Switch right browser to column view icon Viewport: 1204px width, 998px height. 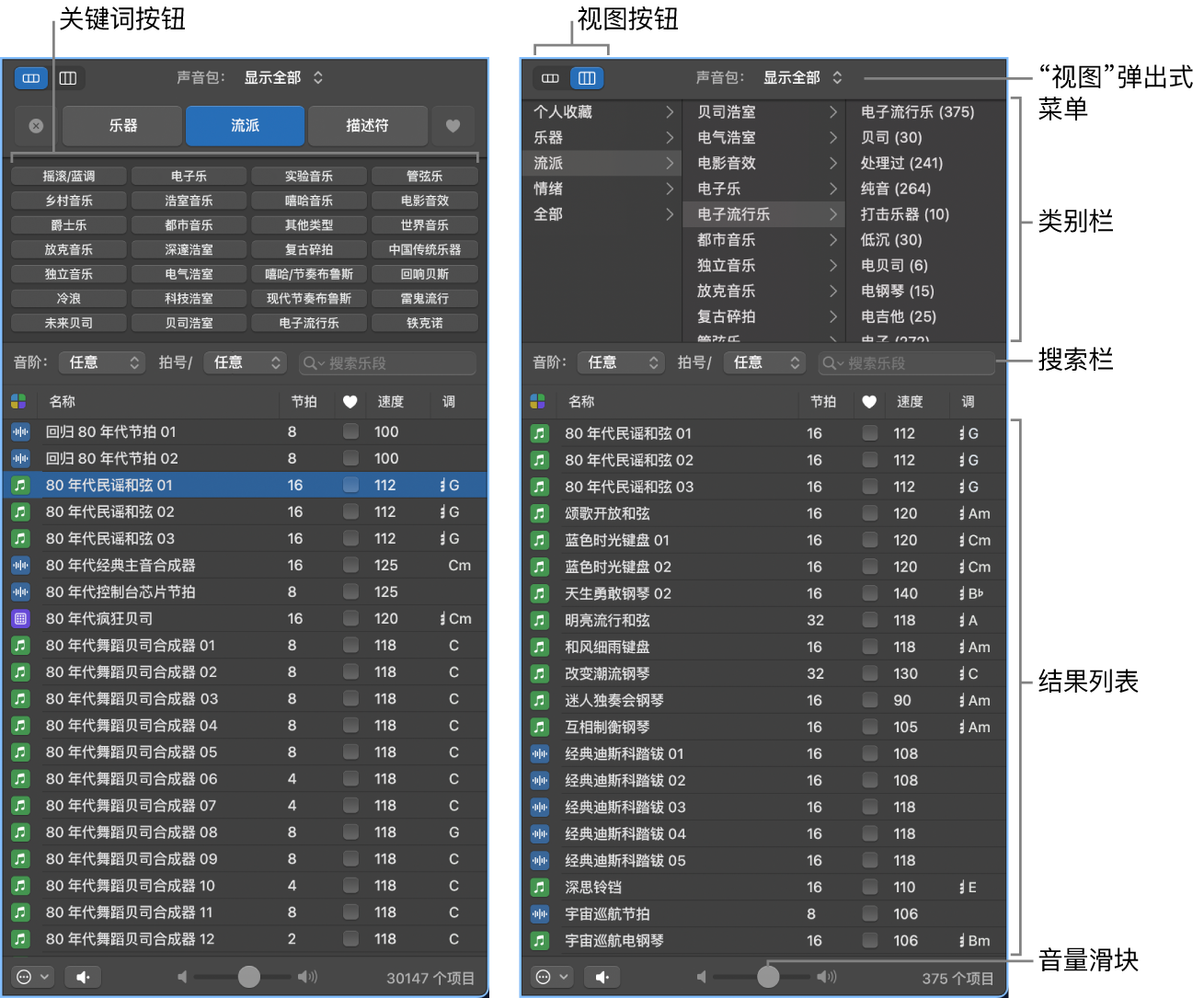tap(587, 78)
